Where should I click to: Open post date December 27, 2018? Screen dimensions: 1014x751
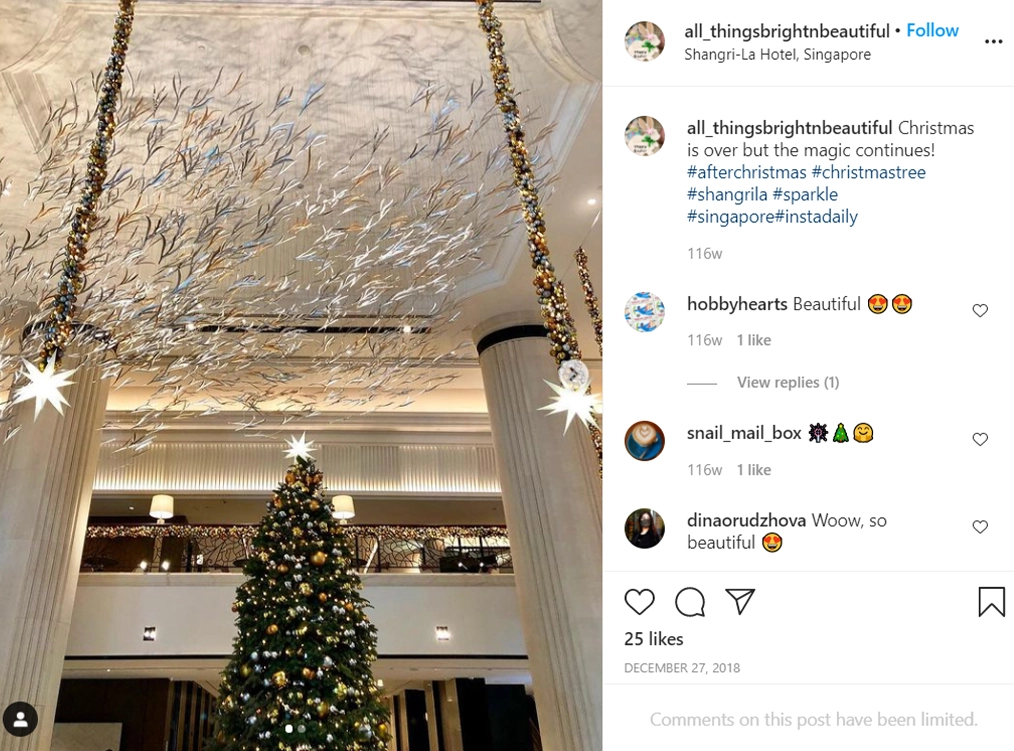pyautogui.click(x=682, y=668)
